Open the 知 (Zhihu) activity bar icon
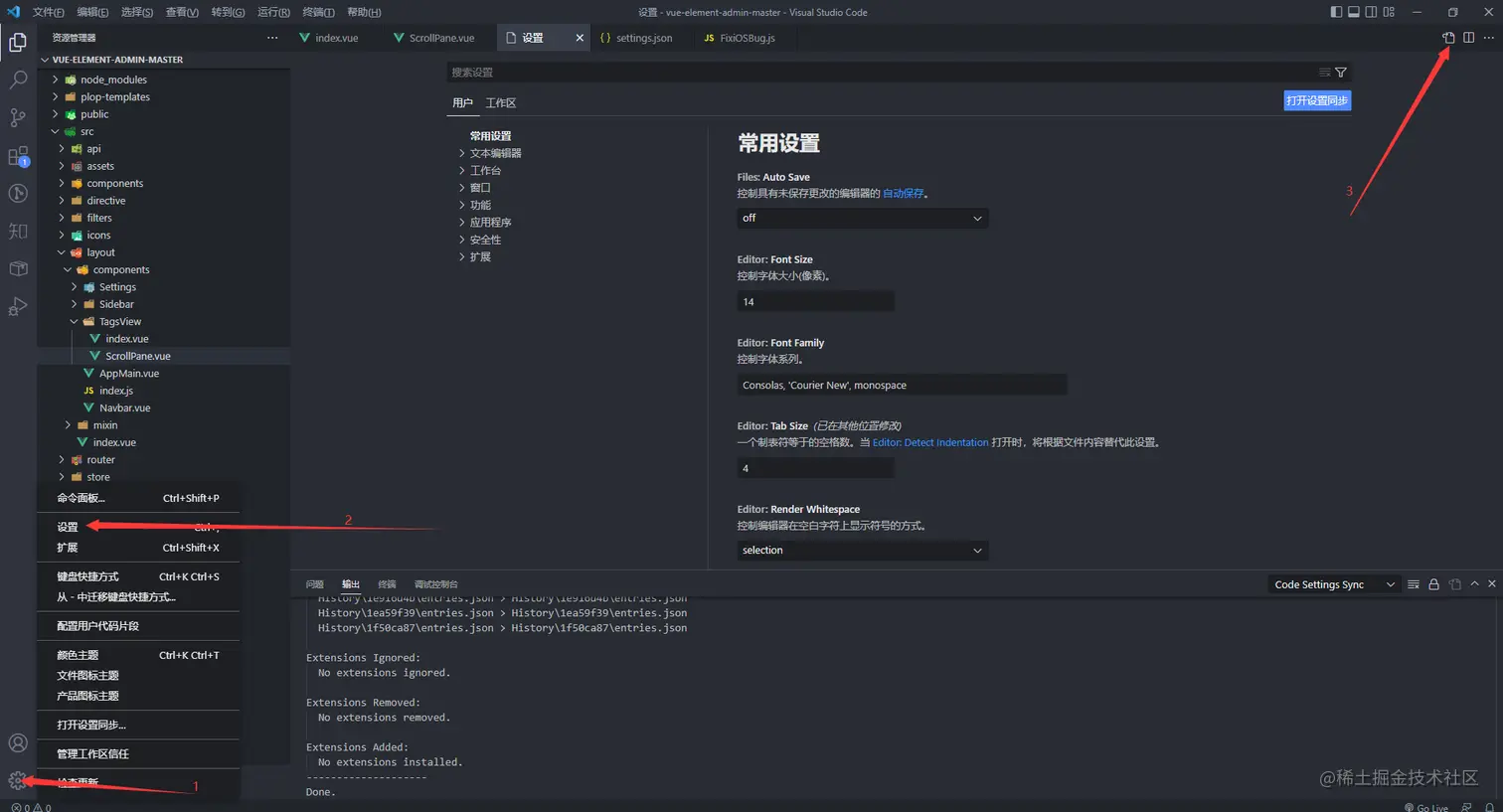The width and height of the screenshot is (1503, 812). [x=18, y=232]
